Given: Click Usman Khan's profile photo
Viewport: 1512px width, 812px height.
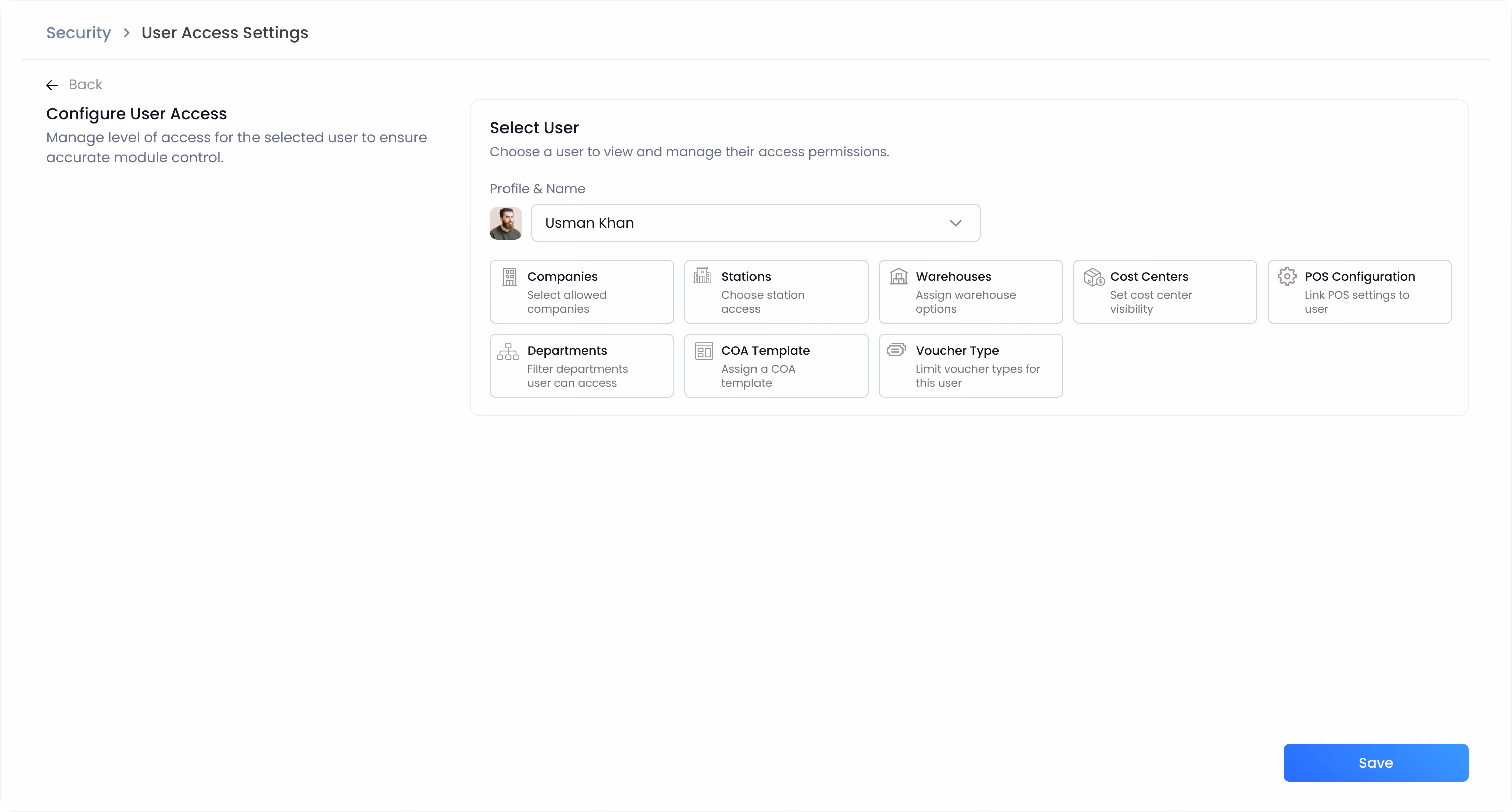Looking at the screenshot, I should (506, 223).
